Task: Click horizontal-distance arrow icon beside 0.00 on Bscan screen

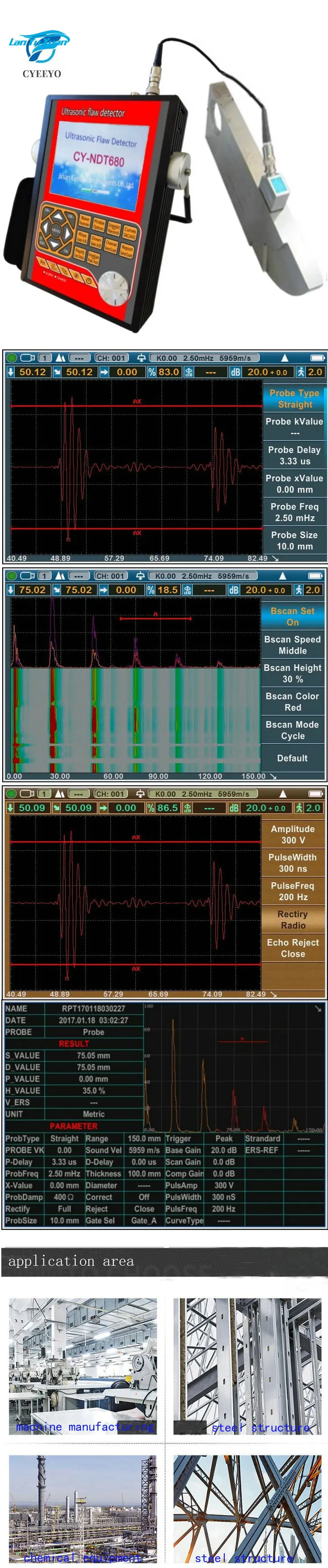Action: [104, 590]
